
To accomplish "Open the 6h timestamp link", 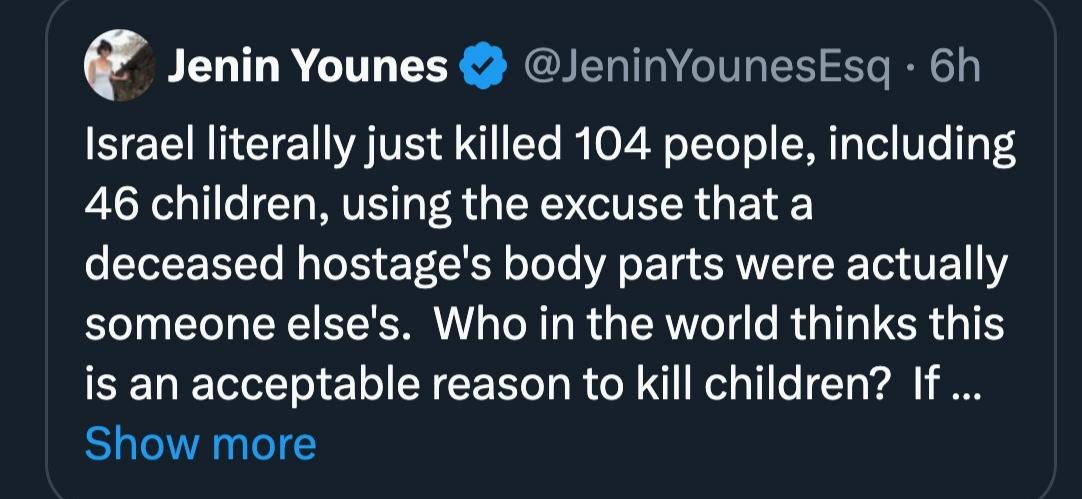I will click(954, 67).
